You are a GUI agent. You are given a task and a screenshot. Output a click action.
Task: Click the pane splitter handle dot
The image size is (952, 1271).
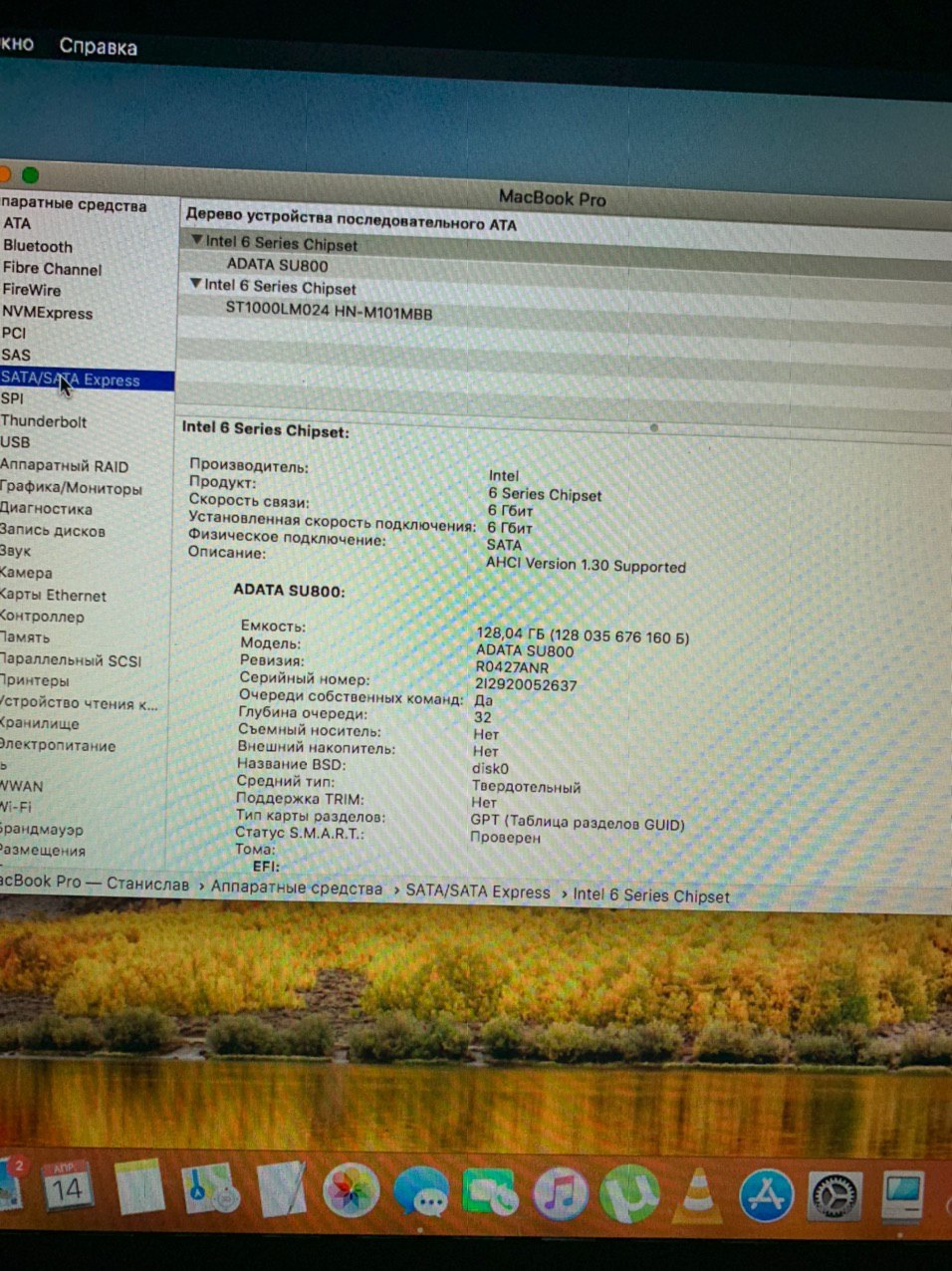click(653, 427)
